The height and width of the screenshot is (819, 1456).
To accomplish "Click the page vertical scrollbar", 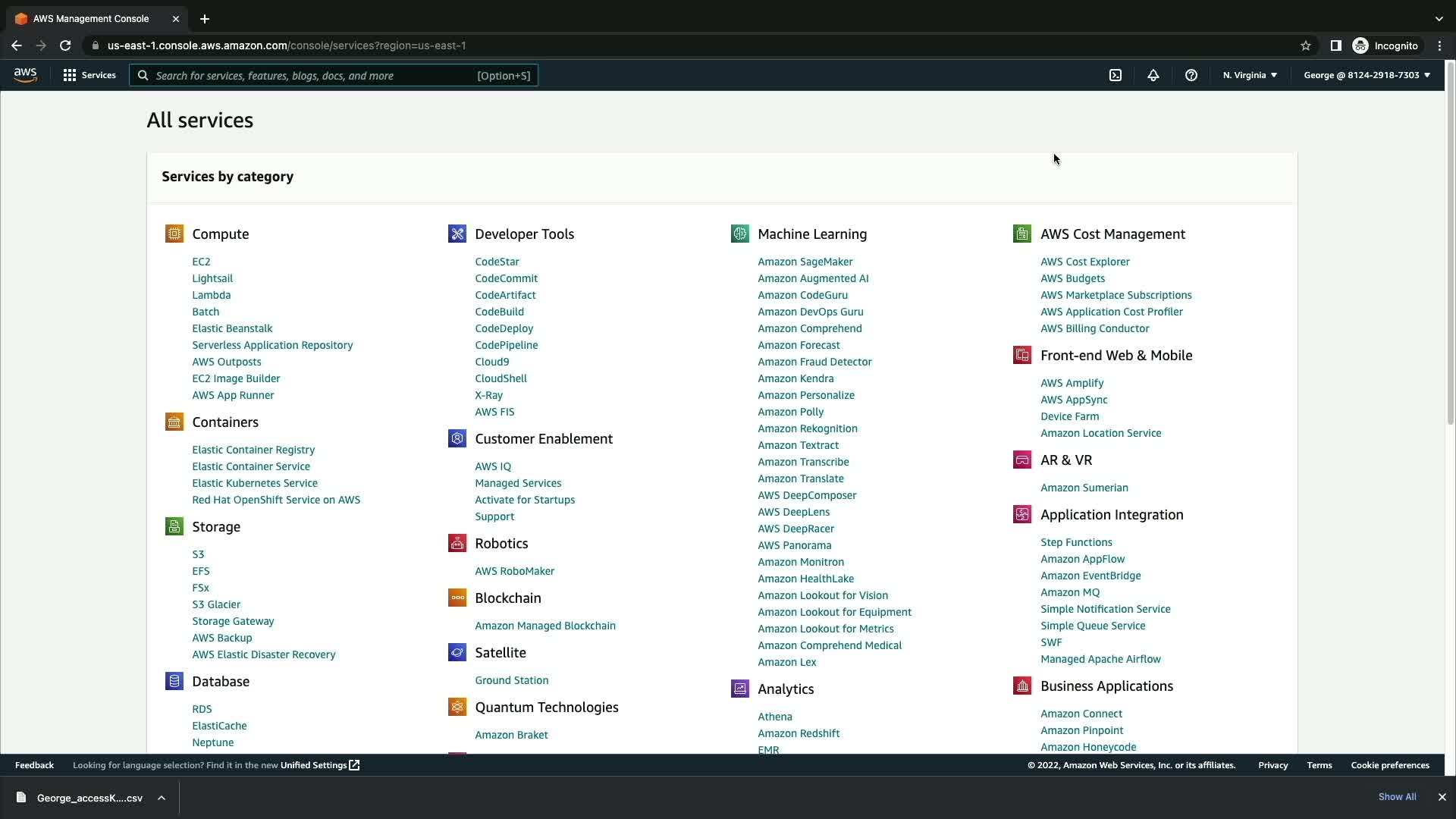I will pos(1450,243).
